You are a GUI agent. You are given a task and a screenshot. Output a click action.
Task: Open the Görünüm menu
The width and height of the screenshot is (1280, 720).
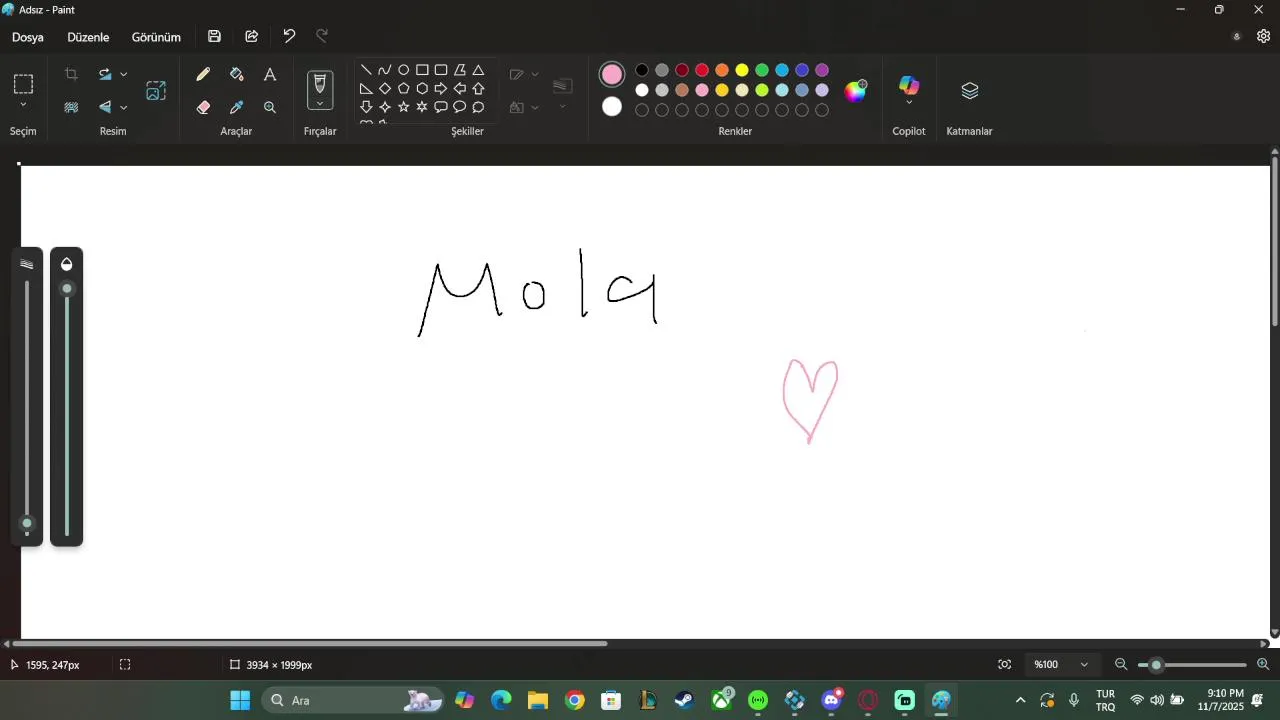156,37
